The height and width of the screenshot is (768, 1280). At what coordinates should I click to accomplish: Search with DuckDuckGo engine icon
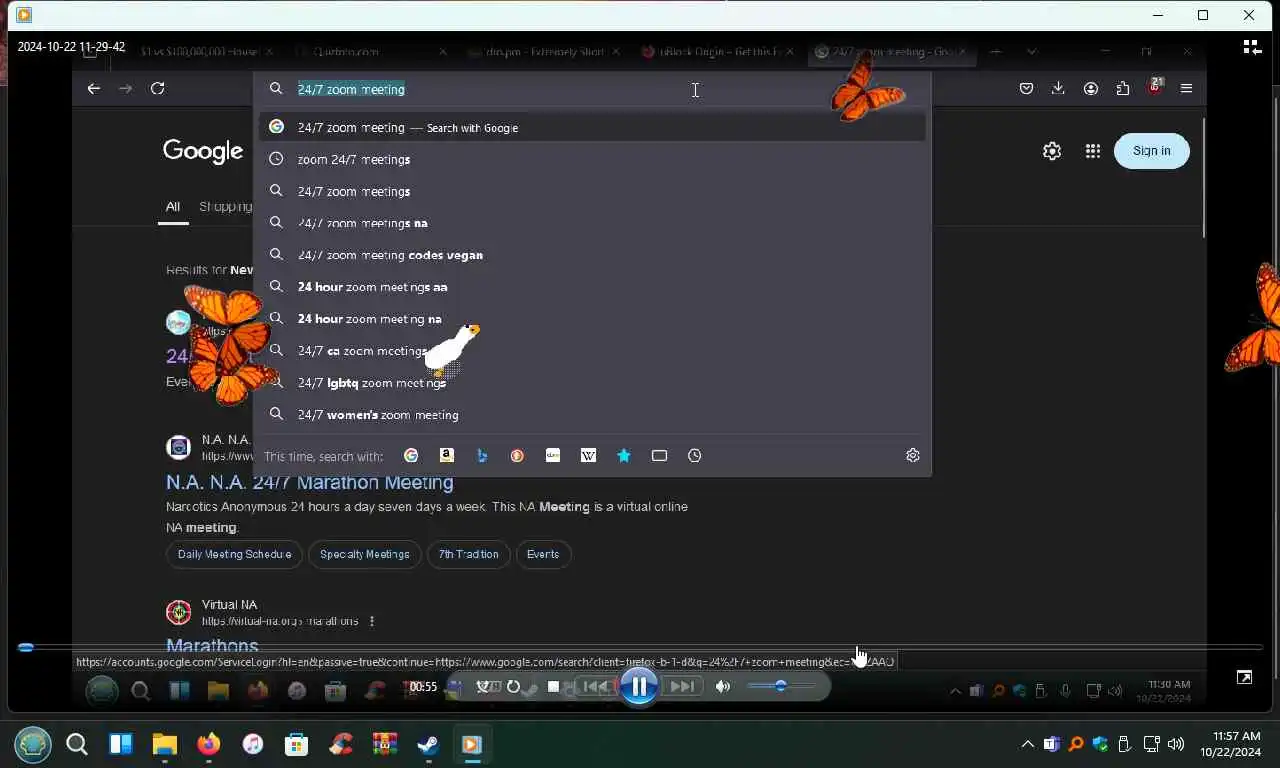[x=517, y=455]
